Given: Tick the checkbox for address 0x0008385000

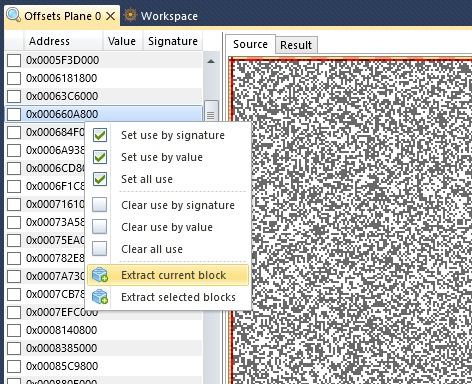Looking at the screenshot, I should click(x=14, y=348).
